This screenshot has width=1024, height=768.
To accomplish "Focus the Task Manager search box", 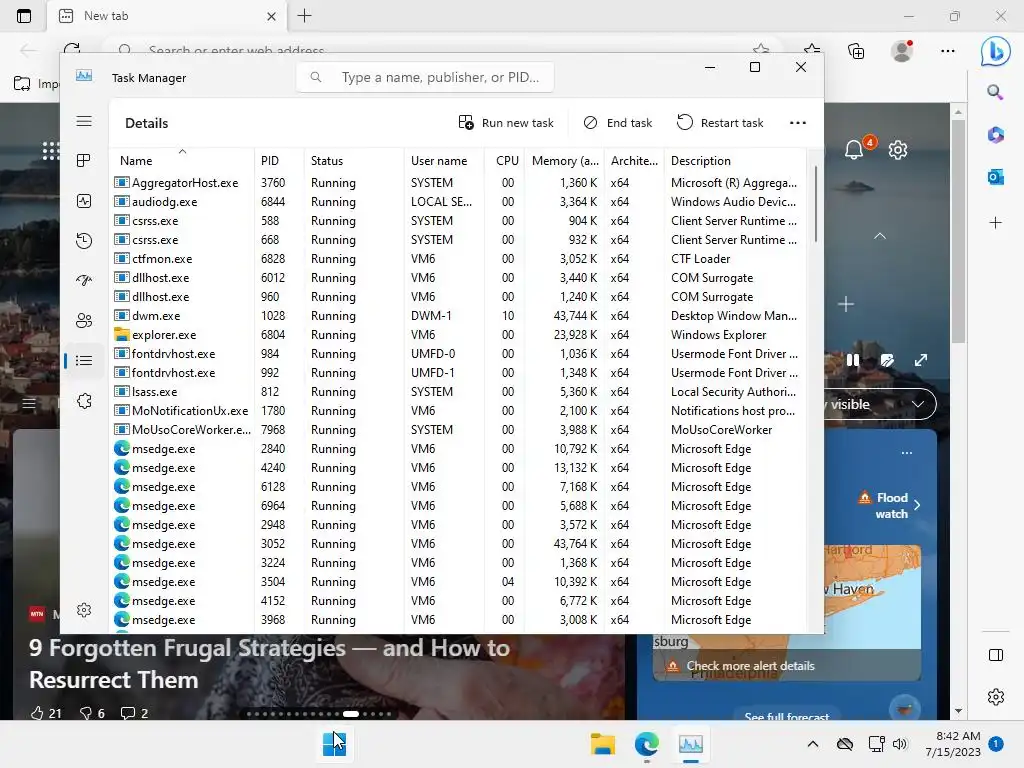I will [425, 77].
